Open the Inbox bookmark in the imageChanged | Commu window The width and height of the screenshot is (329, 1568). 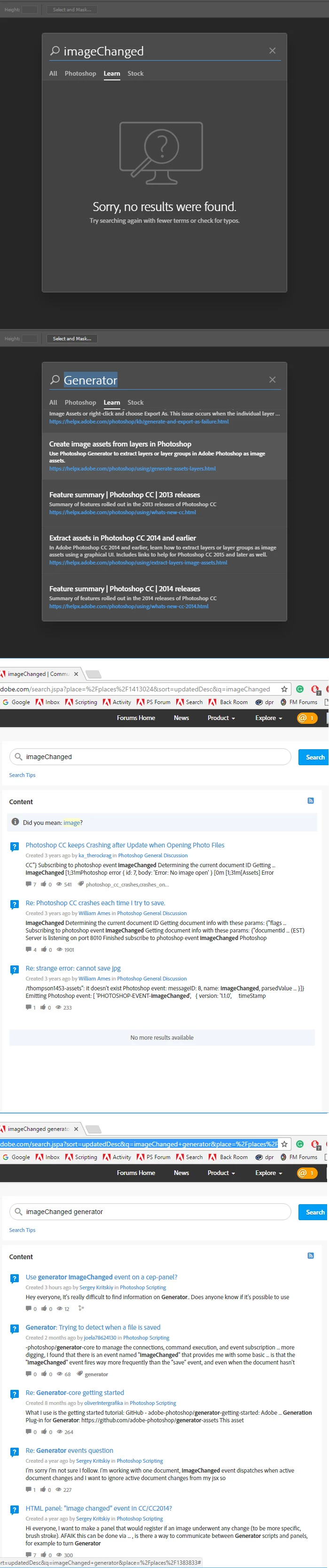(48, 702)
